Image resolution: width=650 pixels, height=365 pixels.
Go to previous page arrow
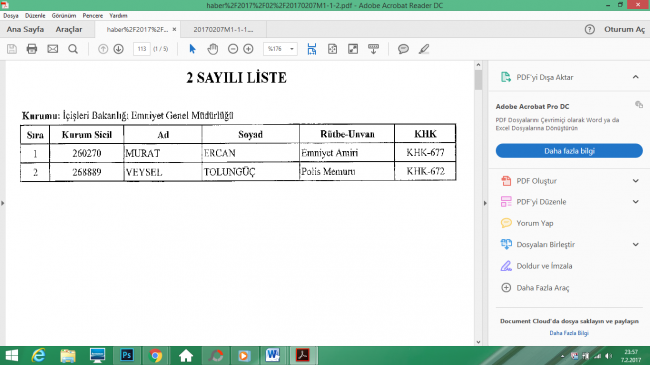click(103, 49)
